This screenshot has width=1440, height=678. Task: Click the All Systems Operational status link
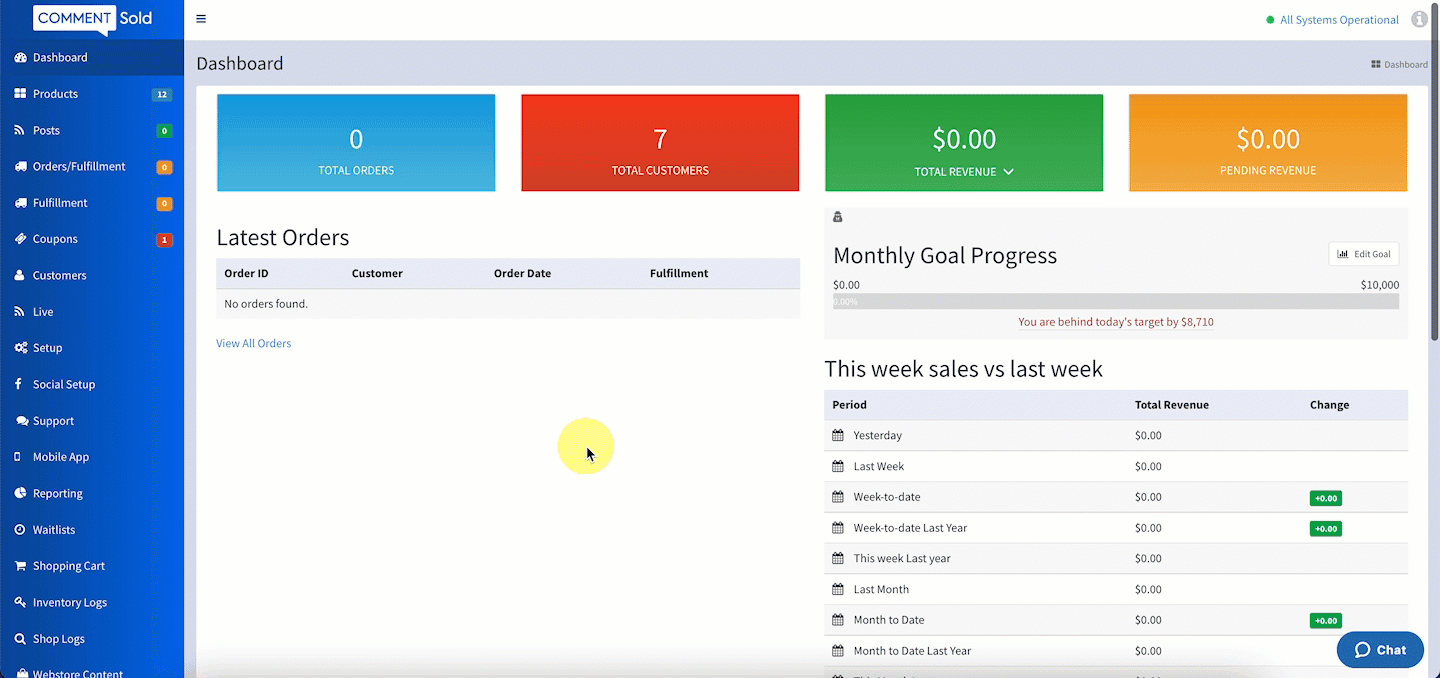pyautogui.click(x=1338, y=20)
